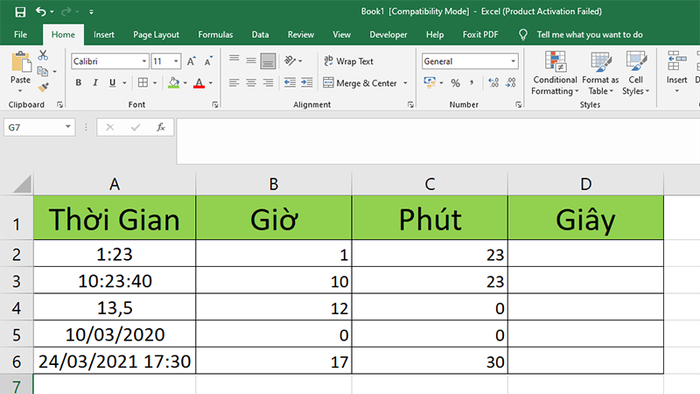Switch to the Formulas tab

point(216,35)
